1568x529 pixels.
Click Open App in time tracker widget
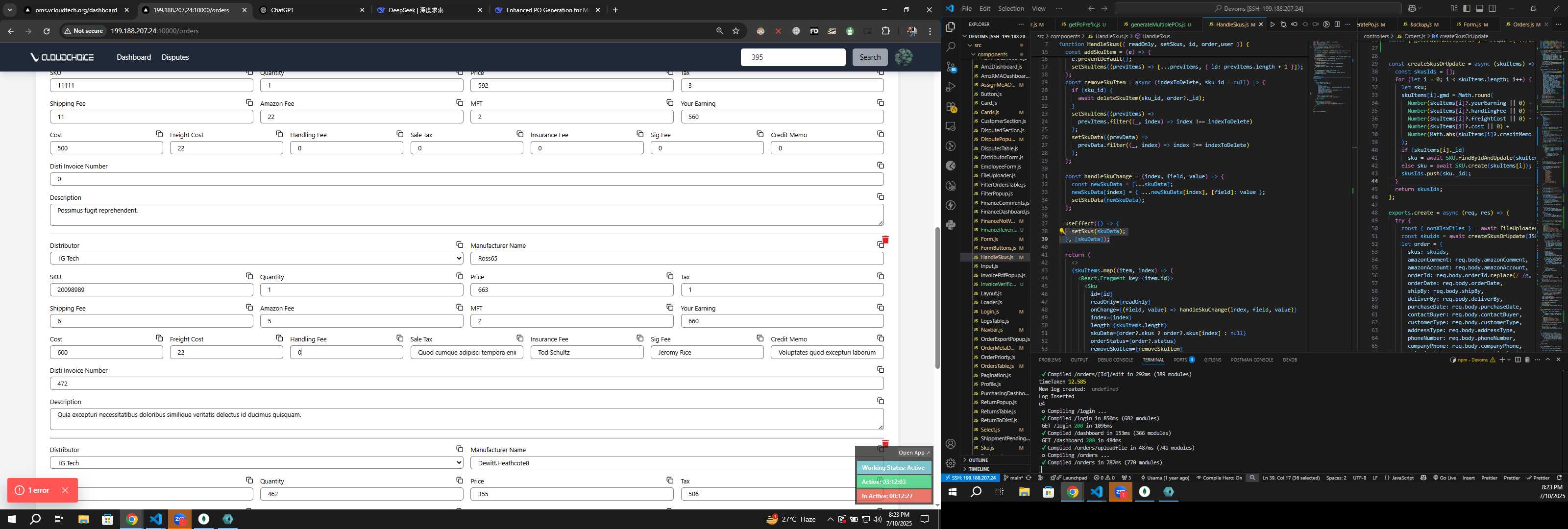(914, 453)
